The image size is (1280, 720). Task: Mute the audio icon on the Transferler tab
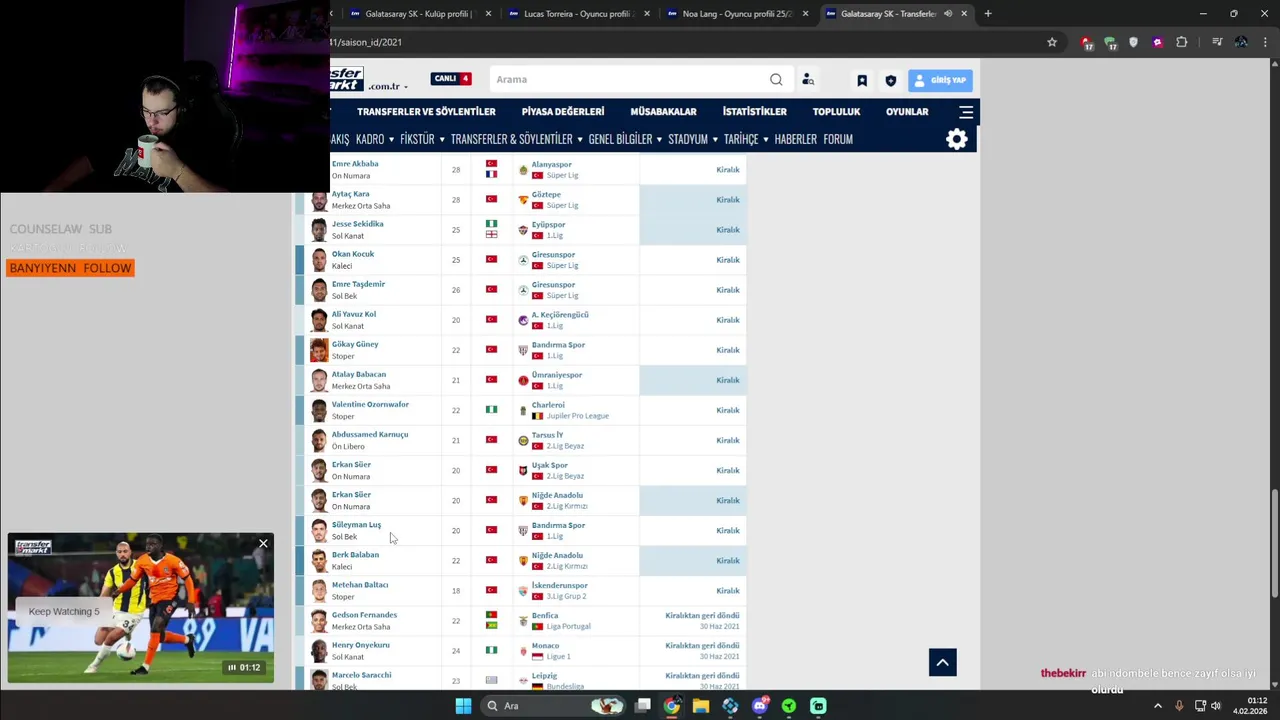point(948,14)
